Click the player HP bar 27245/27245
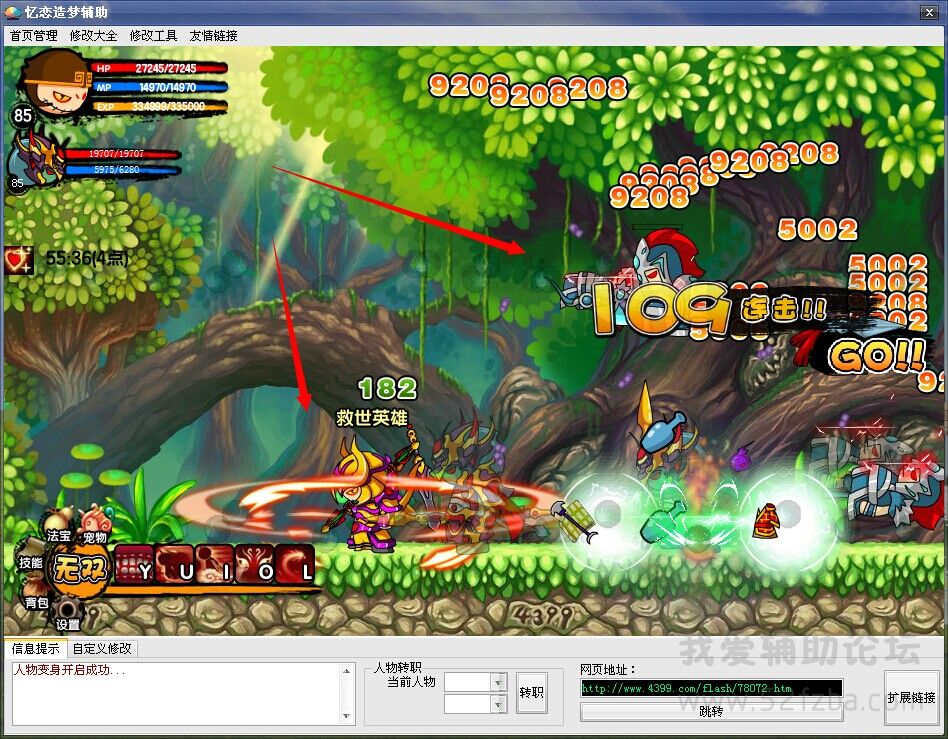Screen dimensions: 948x739 [x=160, y=68]
